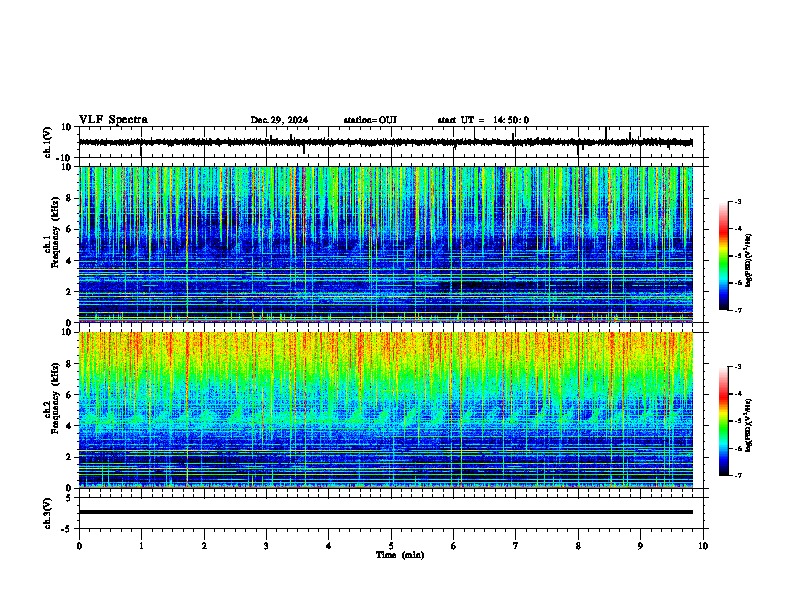Click time-axis tick label "5"
792x612 pixels.
[391, 546]
